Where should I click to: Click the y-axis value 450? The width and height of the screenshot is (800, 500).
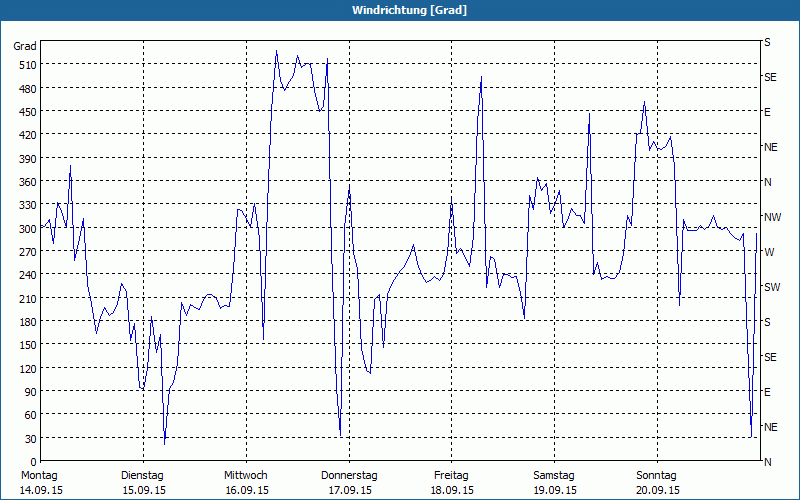[x=29, y=112]
